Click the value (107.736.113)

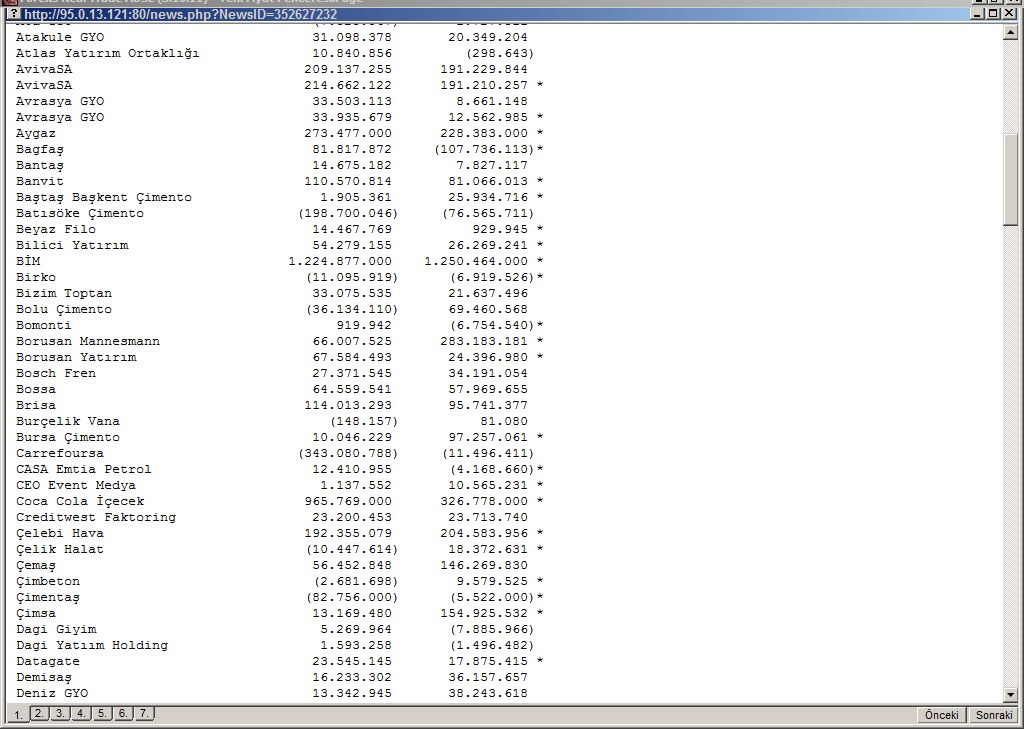(x=484, y=150)
